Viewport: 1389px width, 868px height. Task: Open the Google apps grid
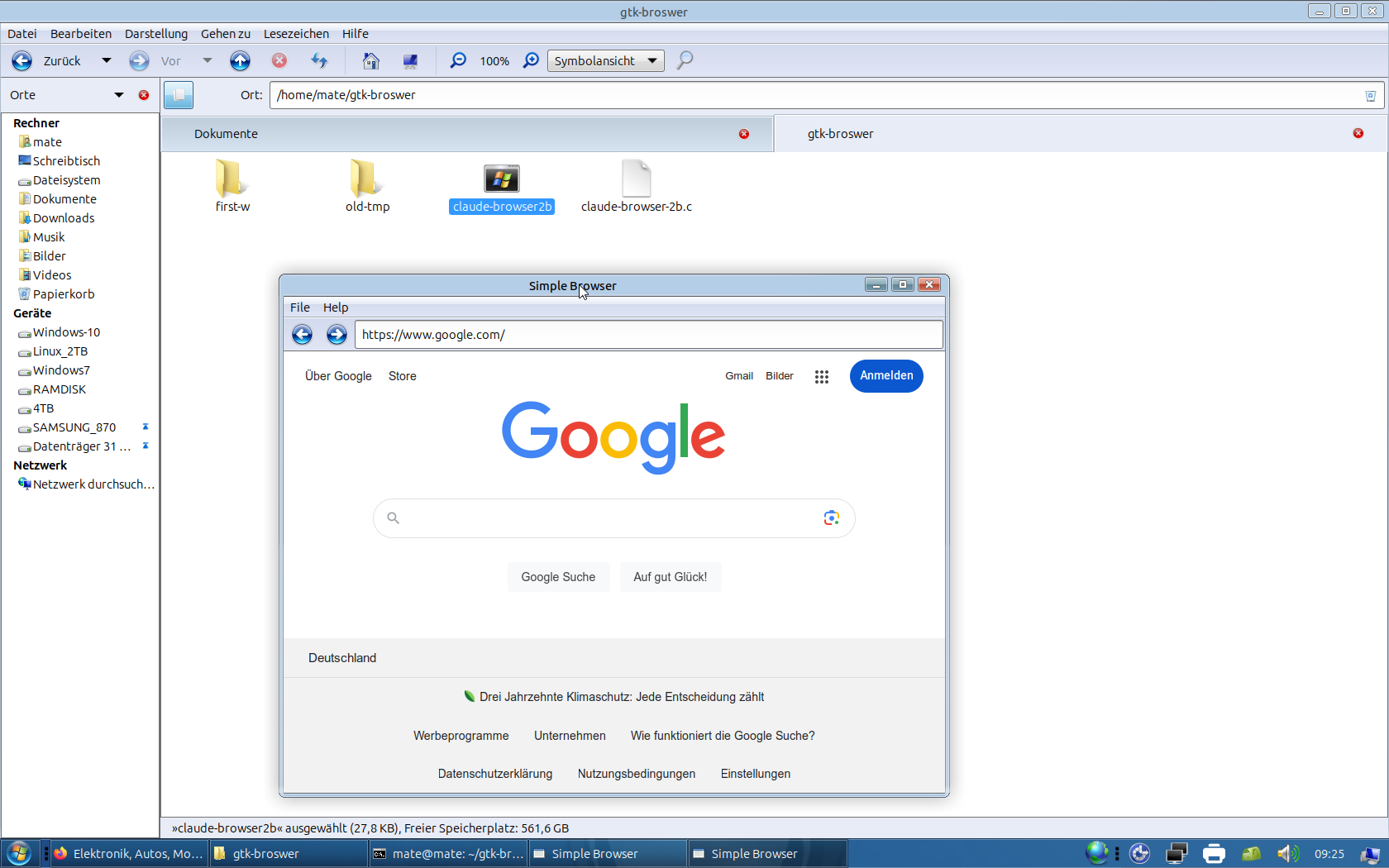tap(822, 376)
